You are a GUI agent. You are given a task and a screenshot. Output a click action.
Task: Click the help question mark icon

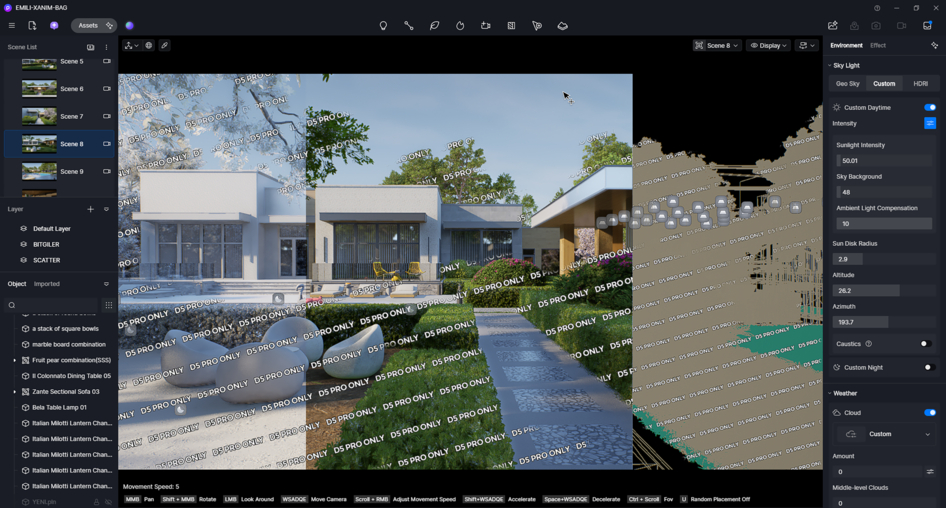point(877,8)
